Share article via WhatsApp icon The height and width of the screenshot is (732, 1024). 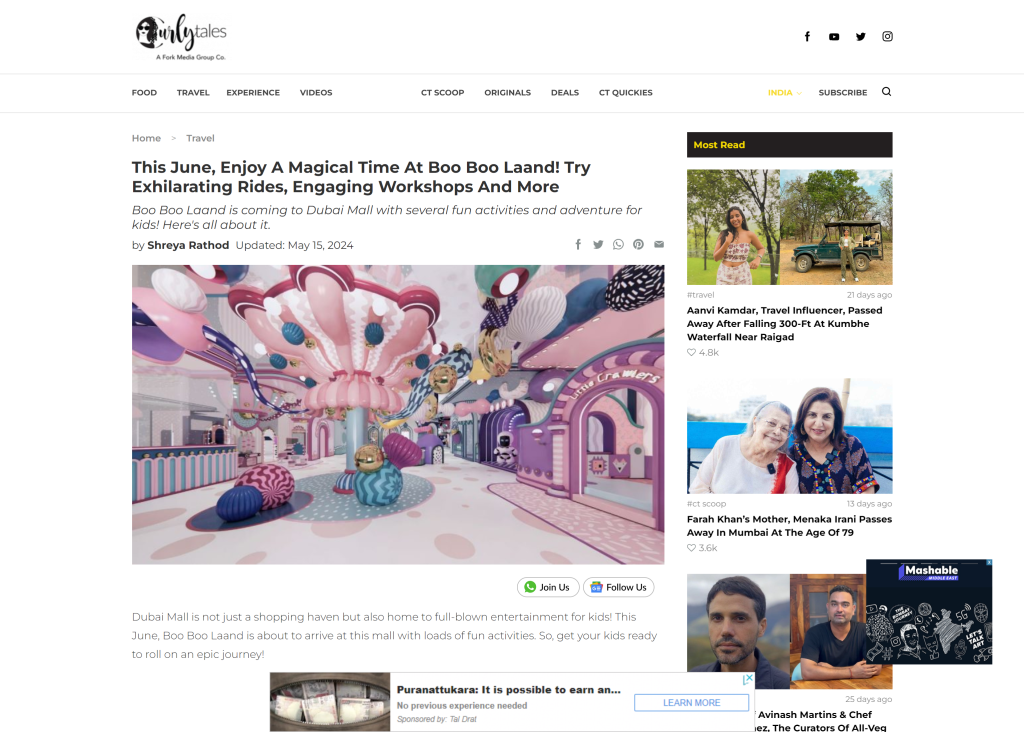[x=618, y=244]
